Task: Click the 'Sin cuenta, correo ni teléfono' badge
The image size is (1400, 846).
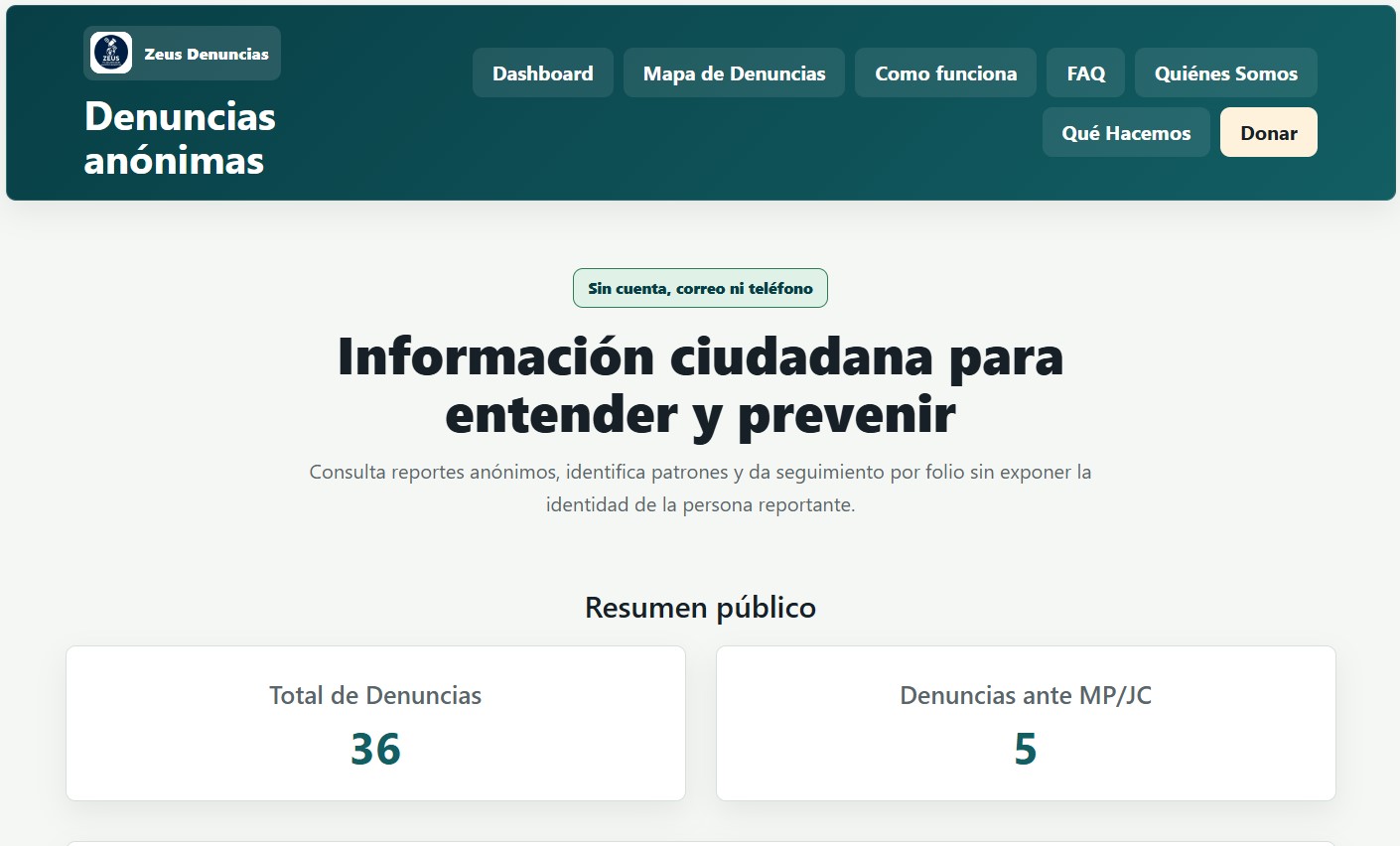Action: [700, 288]
